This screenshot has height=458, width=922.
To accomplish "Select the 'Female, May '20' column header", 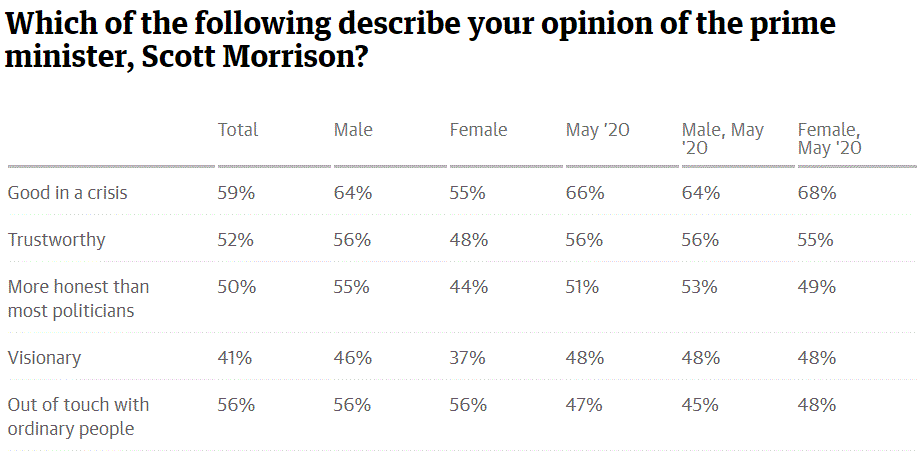I will [x=829, y=138].
